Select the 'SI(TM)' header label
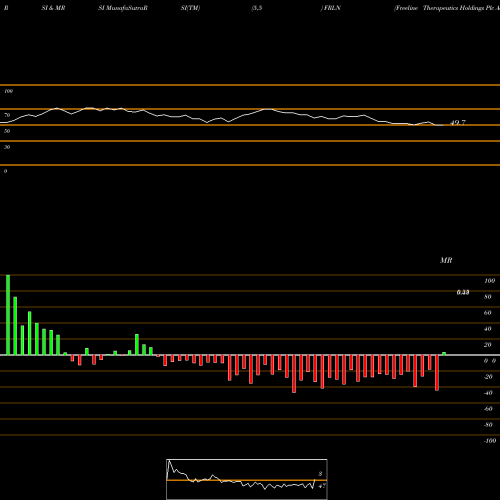Screen dimensions: 500x500 (x=190, y=8)
